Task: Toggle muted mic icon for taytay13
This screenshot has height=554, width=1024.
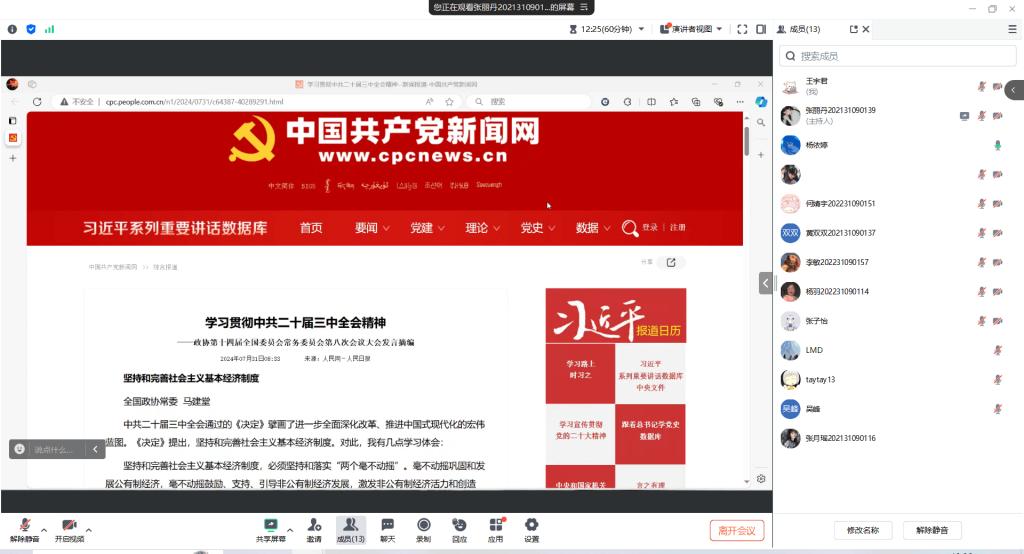Action: (x=997, y=380)
